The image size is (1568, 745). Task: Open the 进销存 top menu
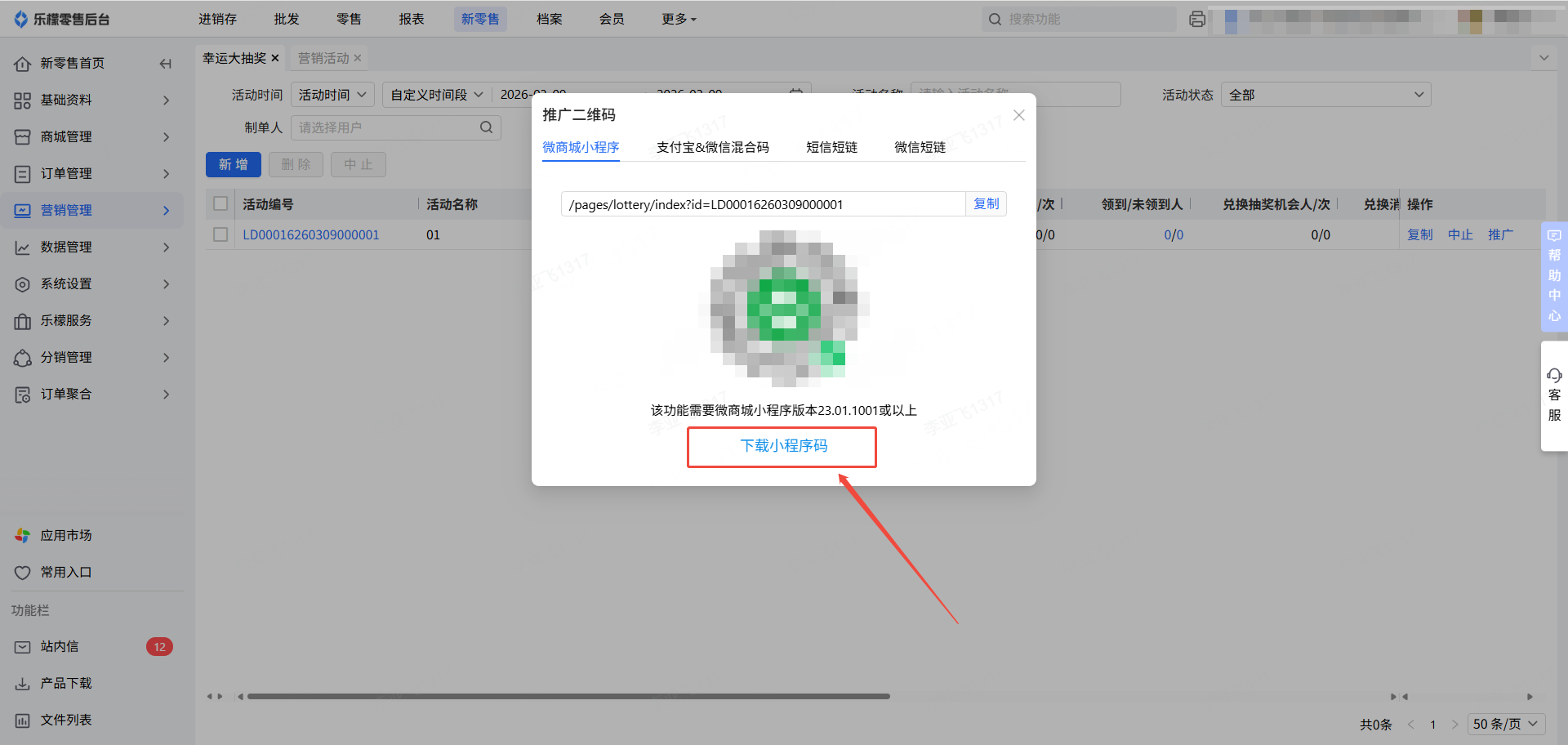tap(217, 19)
